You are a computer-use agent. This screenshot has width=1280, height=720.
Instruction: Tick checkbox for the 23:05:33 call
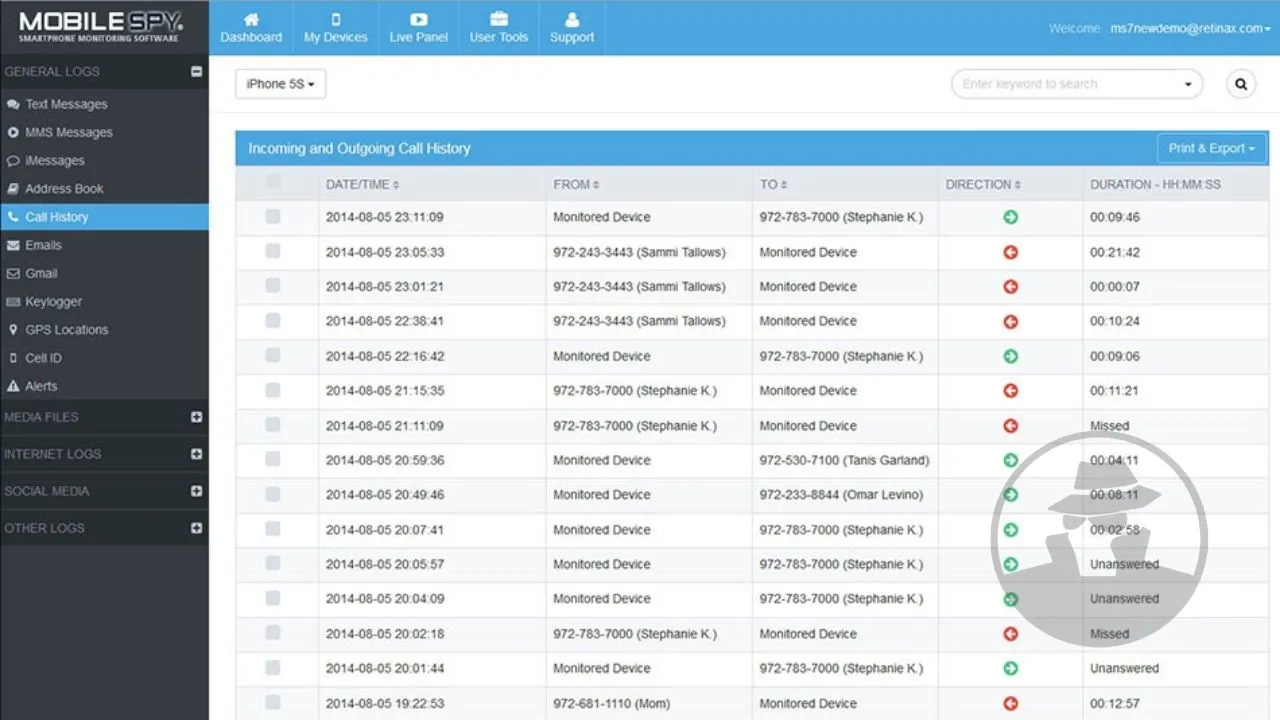(273, 251)
